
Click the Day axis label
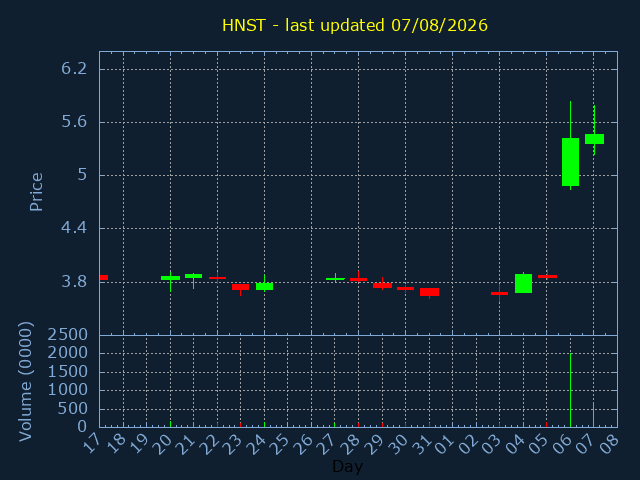[347, 466]
